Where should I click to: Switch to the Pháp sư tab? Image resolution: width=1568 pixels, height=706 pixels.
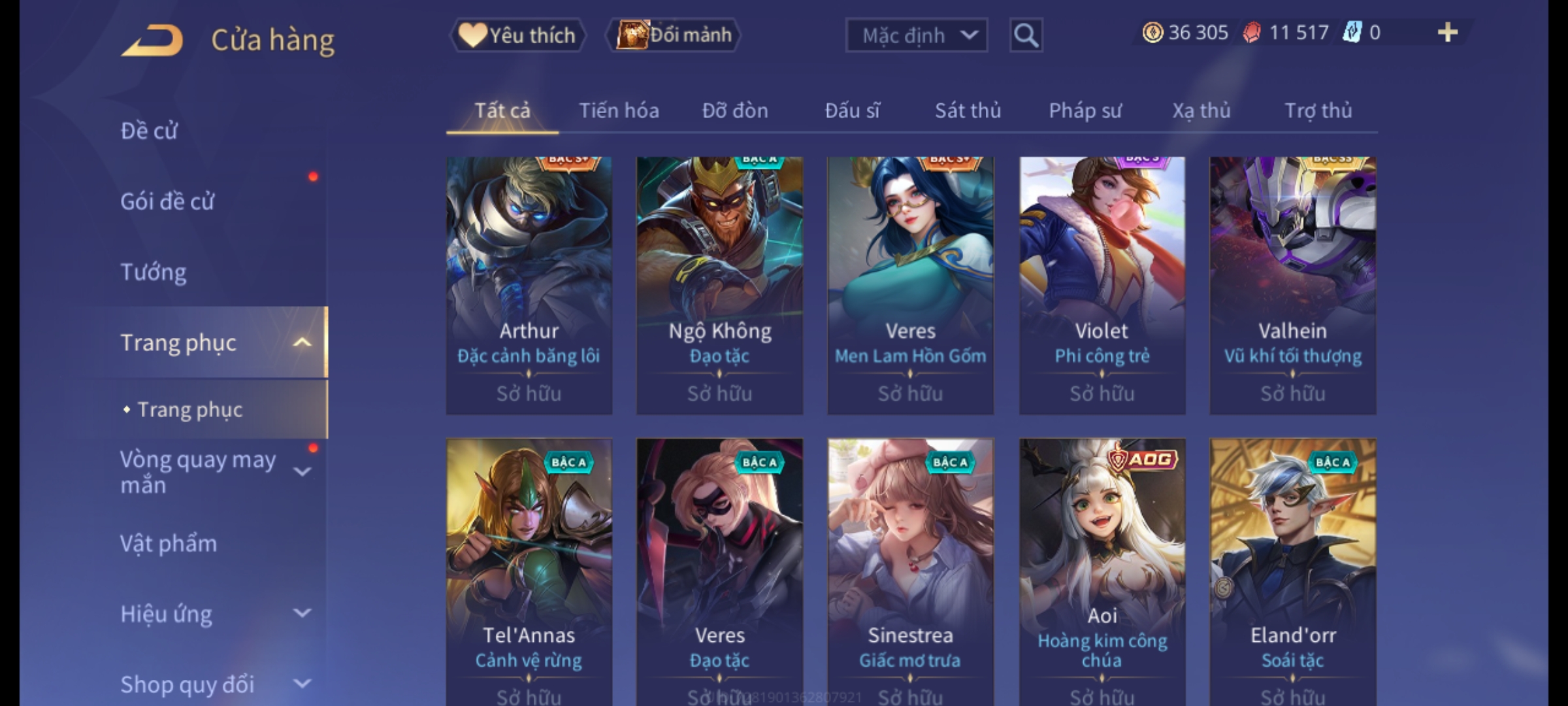click(1085, 110)
